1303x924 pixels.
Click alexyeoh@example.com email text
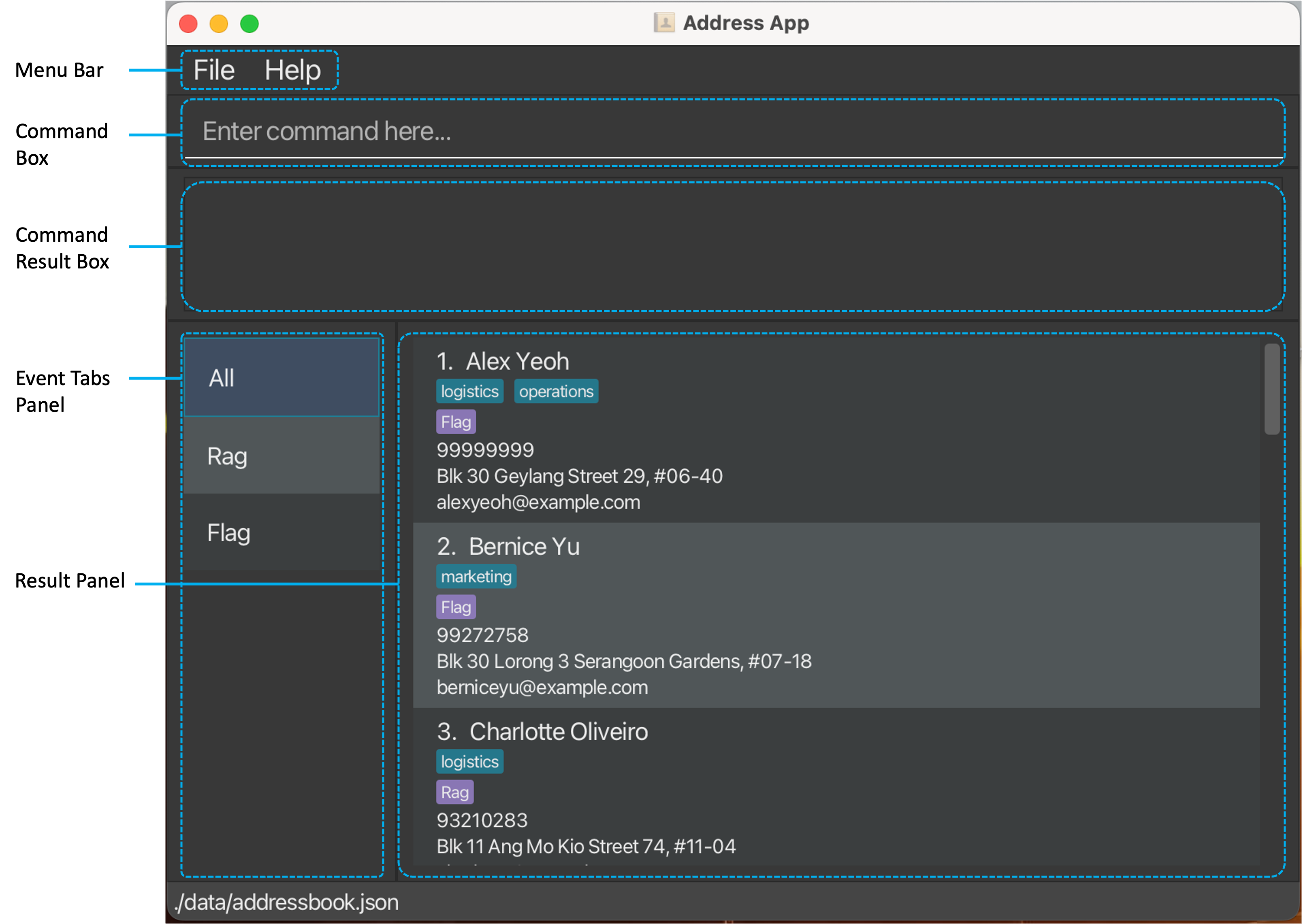[538, 502]
